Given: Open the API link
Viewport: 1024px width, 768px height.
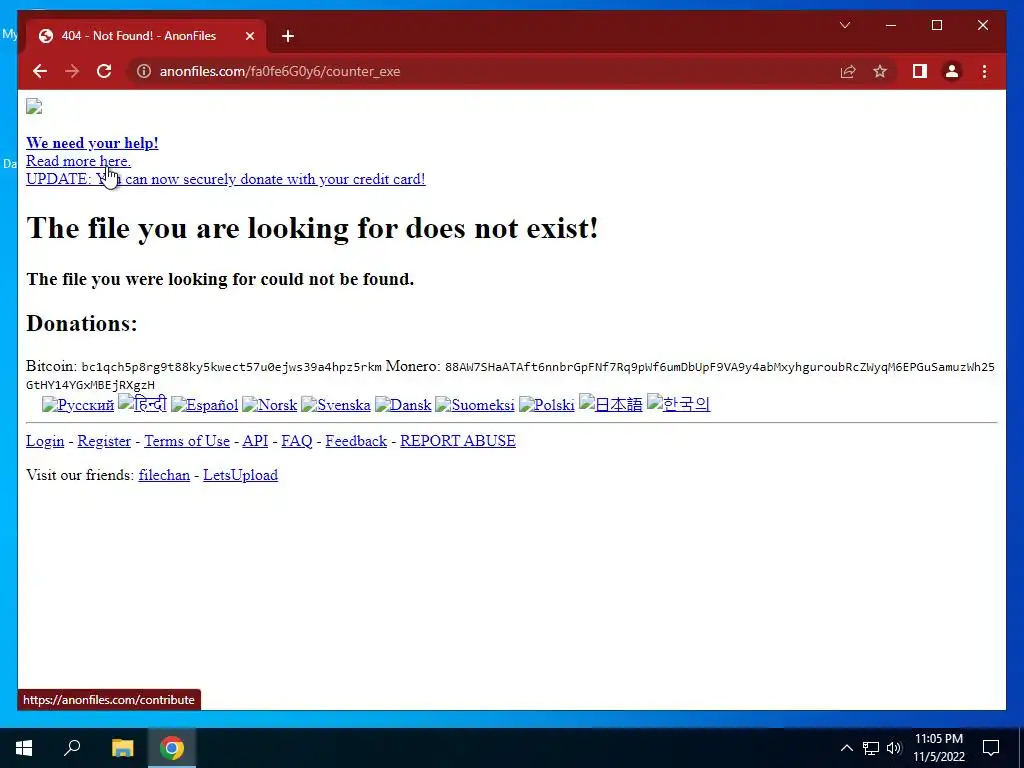Looking at the screenshot, I should click(255, 441).
